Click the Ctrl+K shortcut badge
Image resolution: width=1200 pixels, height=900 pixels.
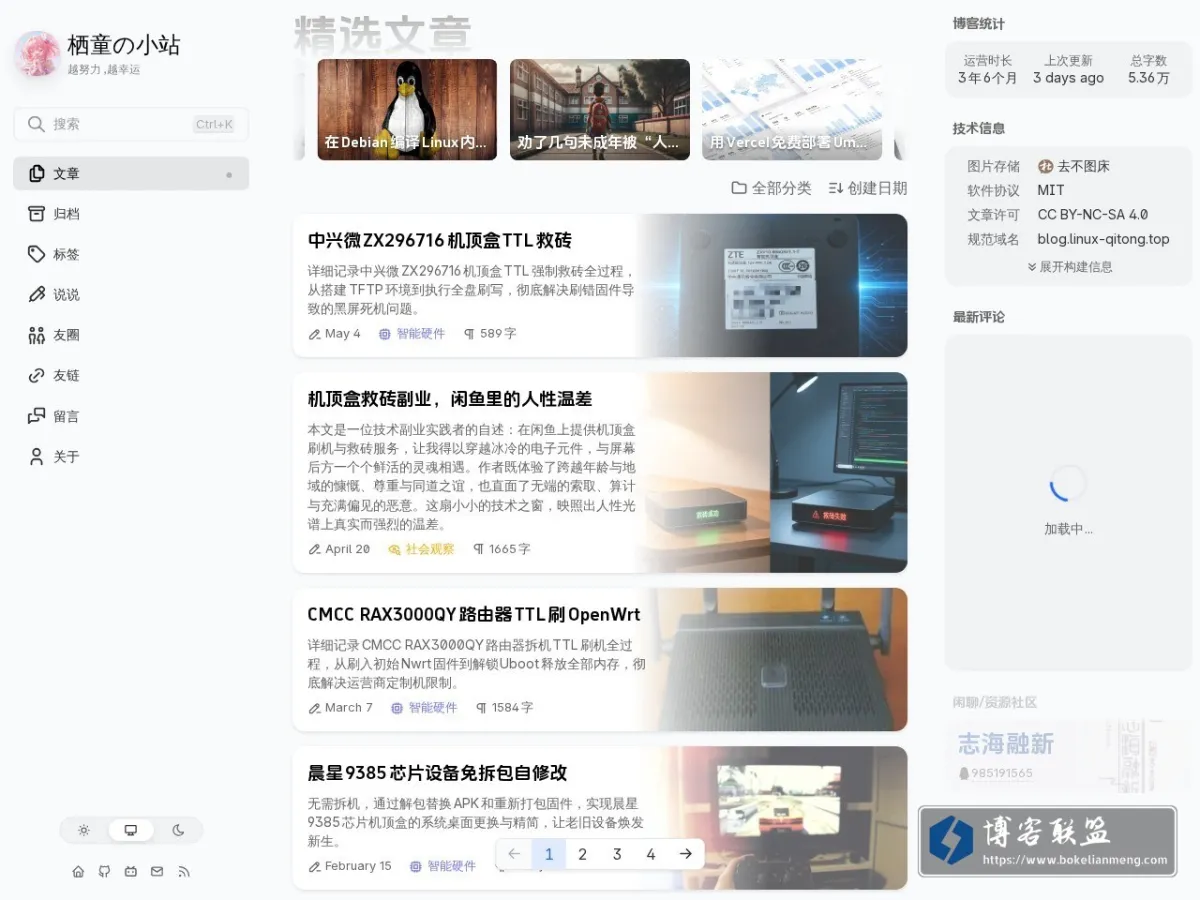click(214, 125)
